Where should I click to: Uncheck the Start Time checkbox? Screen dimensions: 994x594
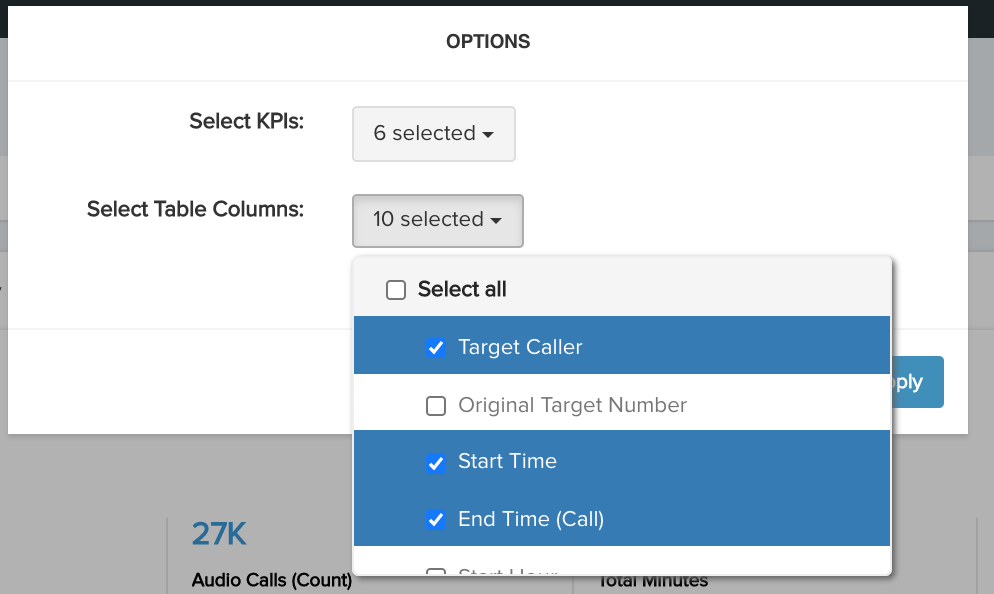(436, 463)
